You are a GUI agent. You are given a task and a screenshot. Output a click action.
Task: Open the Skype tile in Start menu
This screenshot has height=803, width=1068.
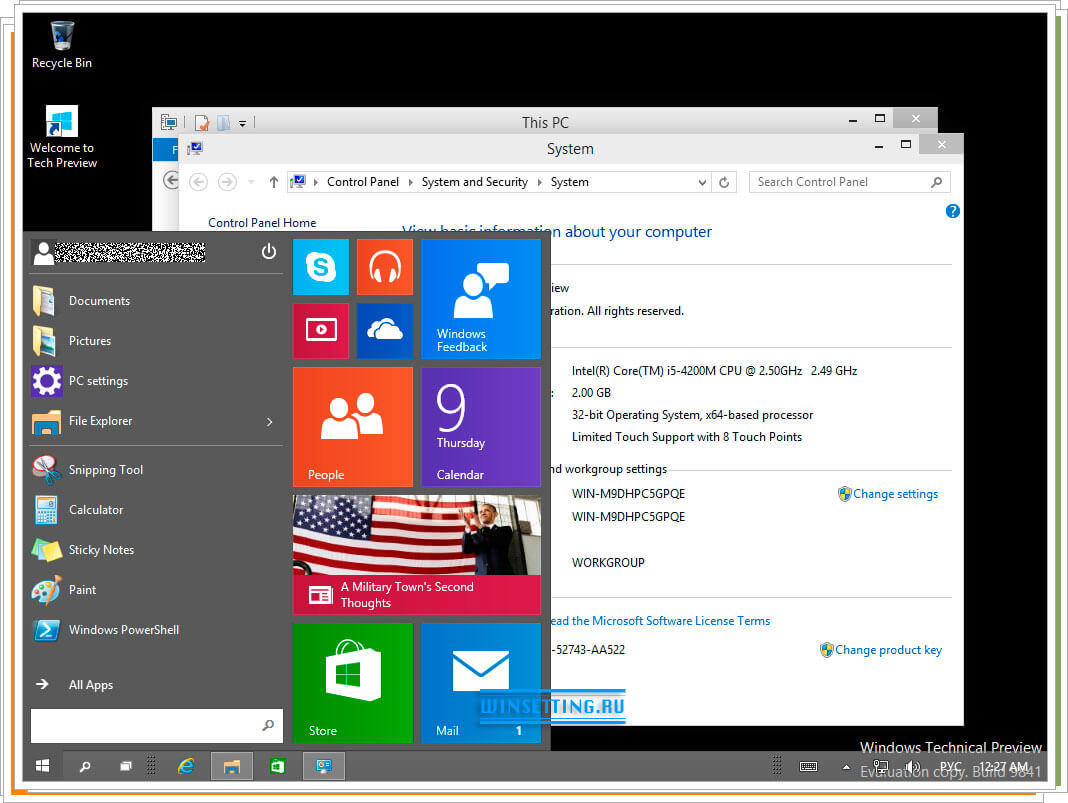click(x=320, y=267)
